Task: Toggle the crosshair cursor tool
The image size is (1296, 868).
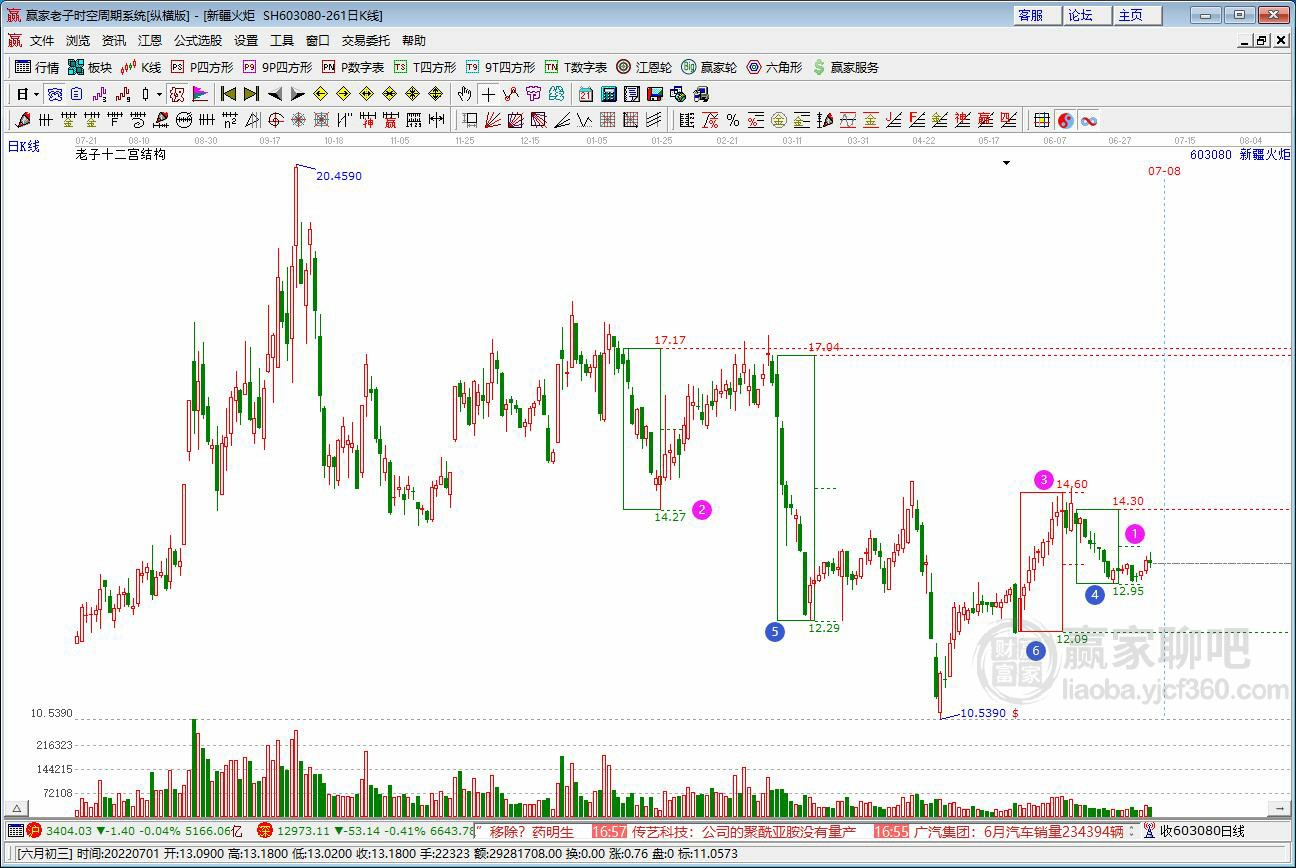Action: pos(487,94)
